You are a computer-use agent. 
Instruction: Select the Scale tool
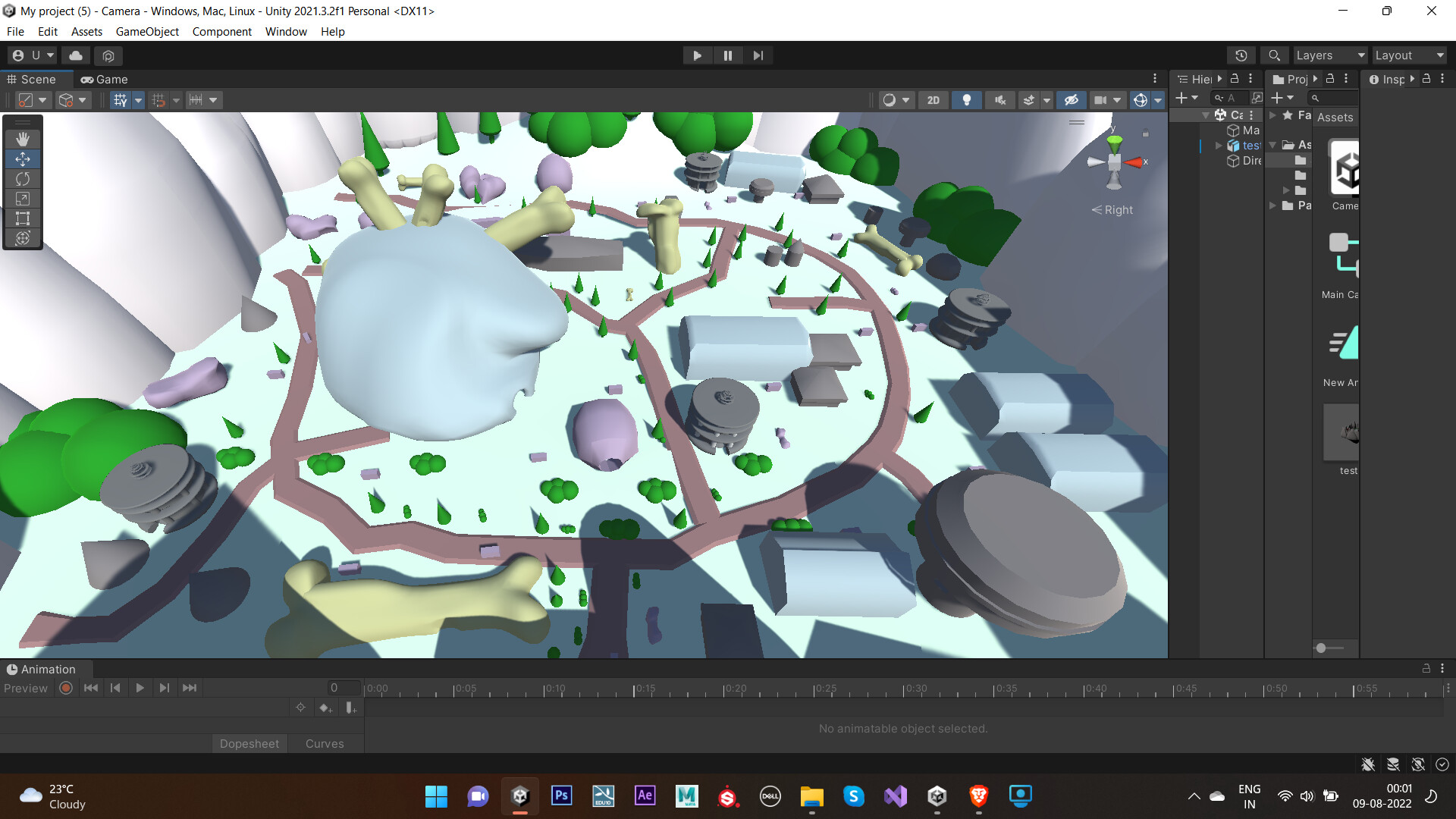pos(22,198)
